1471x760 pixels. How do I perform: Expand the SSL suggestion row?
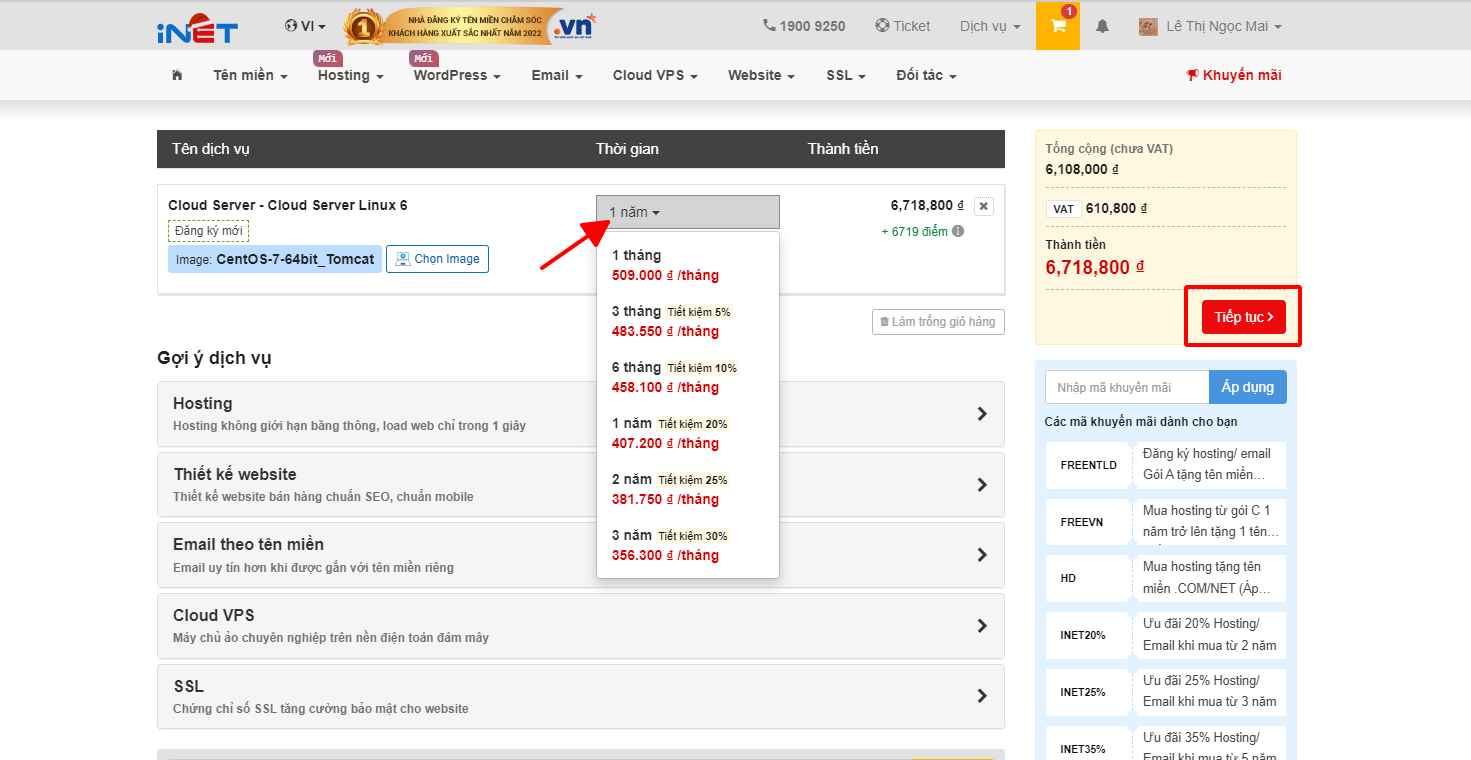click(x=581, y=696)
